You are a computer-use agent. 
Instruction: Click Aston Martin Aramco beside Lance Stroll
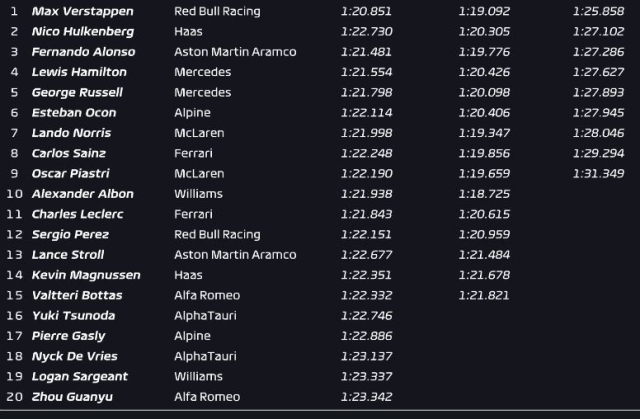coord(235,255)
